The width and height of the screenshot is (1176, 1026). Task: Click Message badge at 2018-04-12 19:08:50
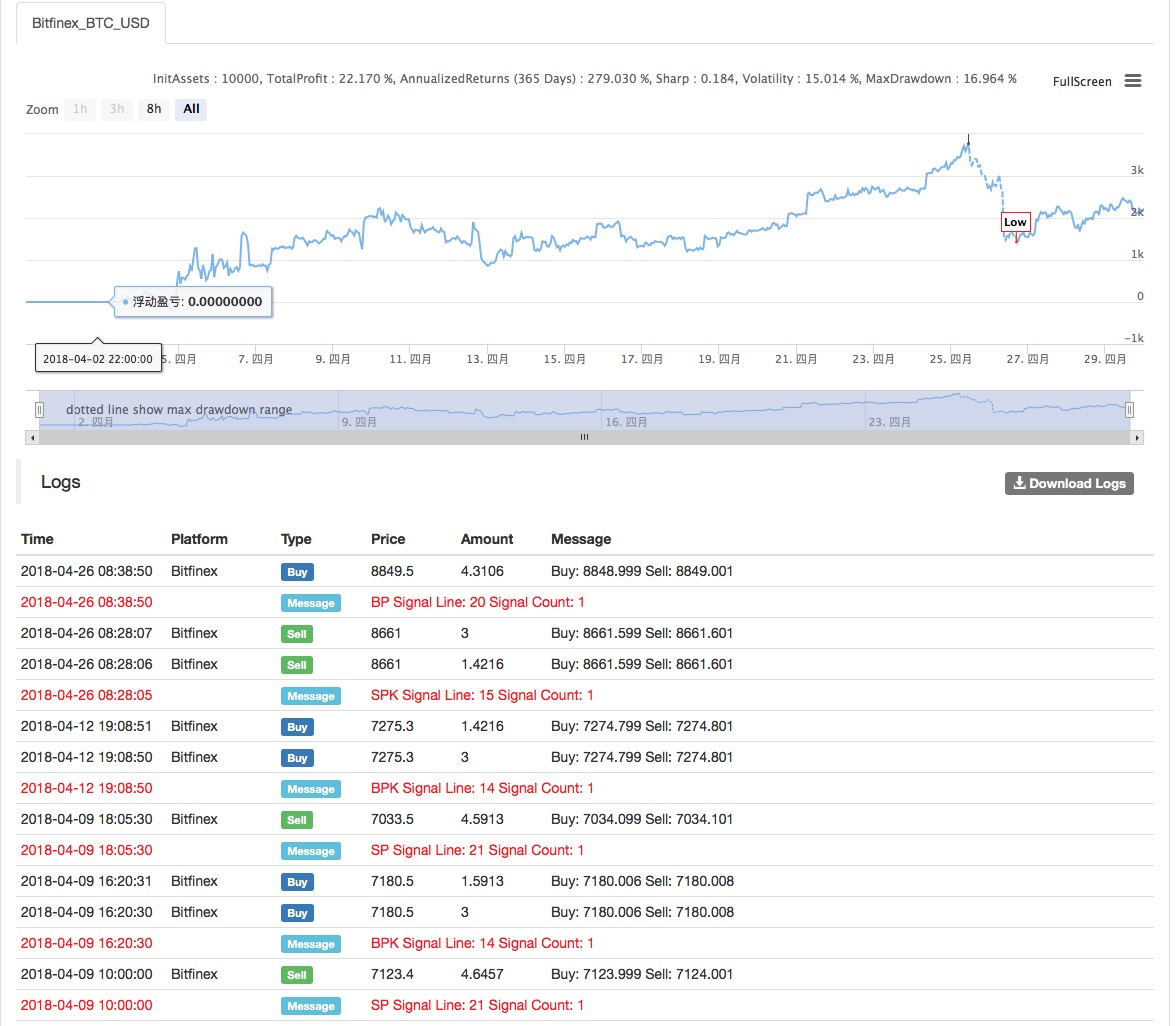pos(310,789)
